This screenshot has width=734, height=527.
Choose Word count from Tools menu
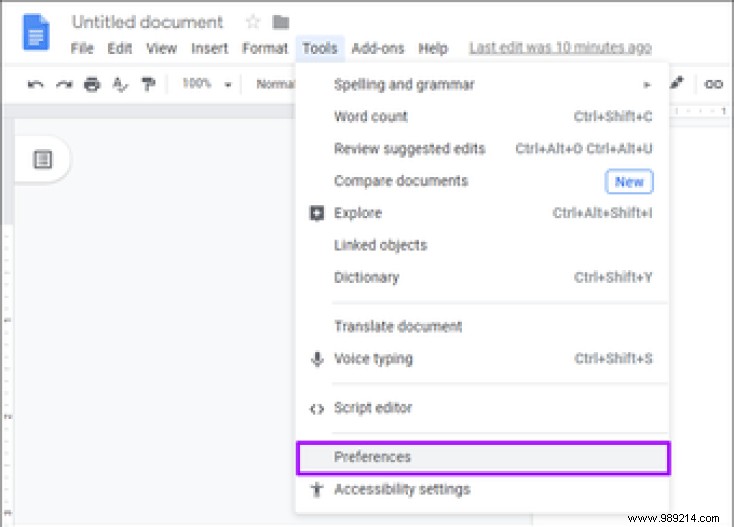[x=483, y=117]
